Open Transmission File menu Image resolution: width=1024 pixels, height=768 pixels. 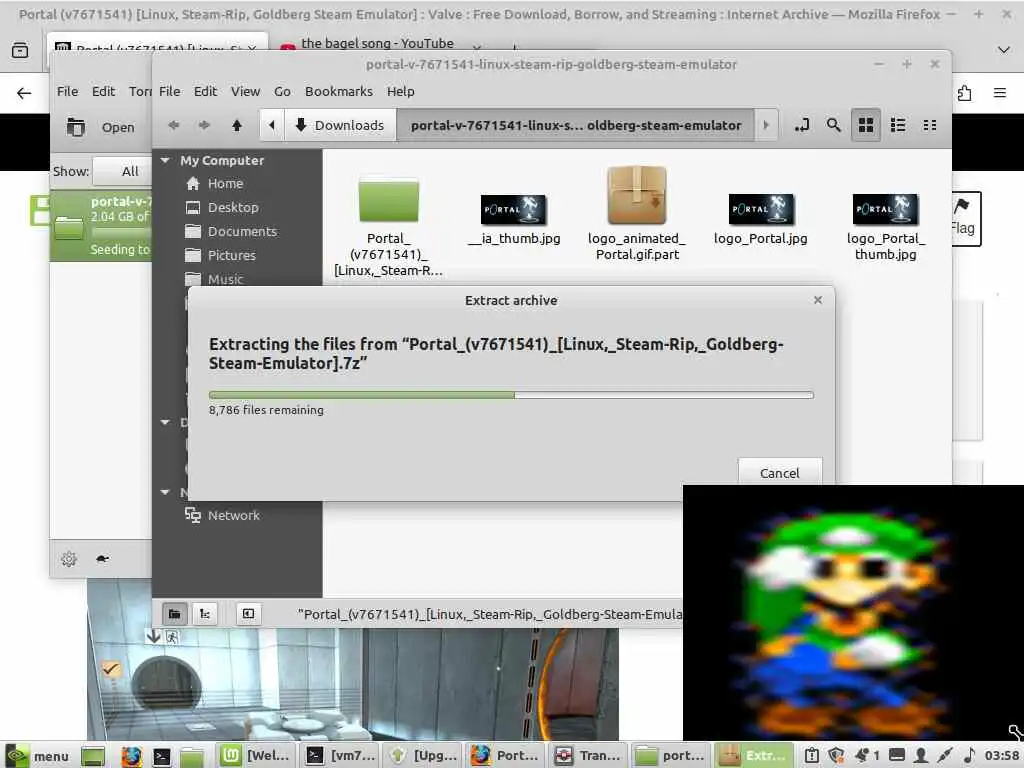[67, 91]
